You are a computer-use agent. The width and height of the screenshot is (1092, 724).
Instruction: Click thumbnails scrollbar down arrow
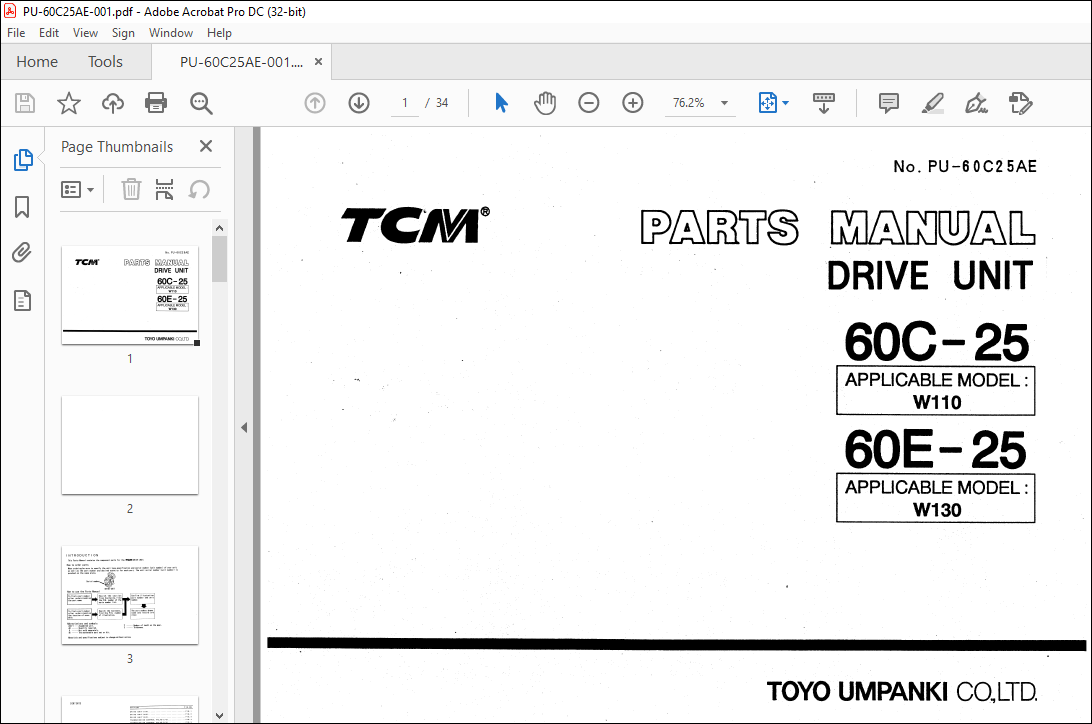pyautogui.click(x=219, y=715)
